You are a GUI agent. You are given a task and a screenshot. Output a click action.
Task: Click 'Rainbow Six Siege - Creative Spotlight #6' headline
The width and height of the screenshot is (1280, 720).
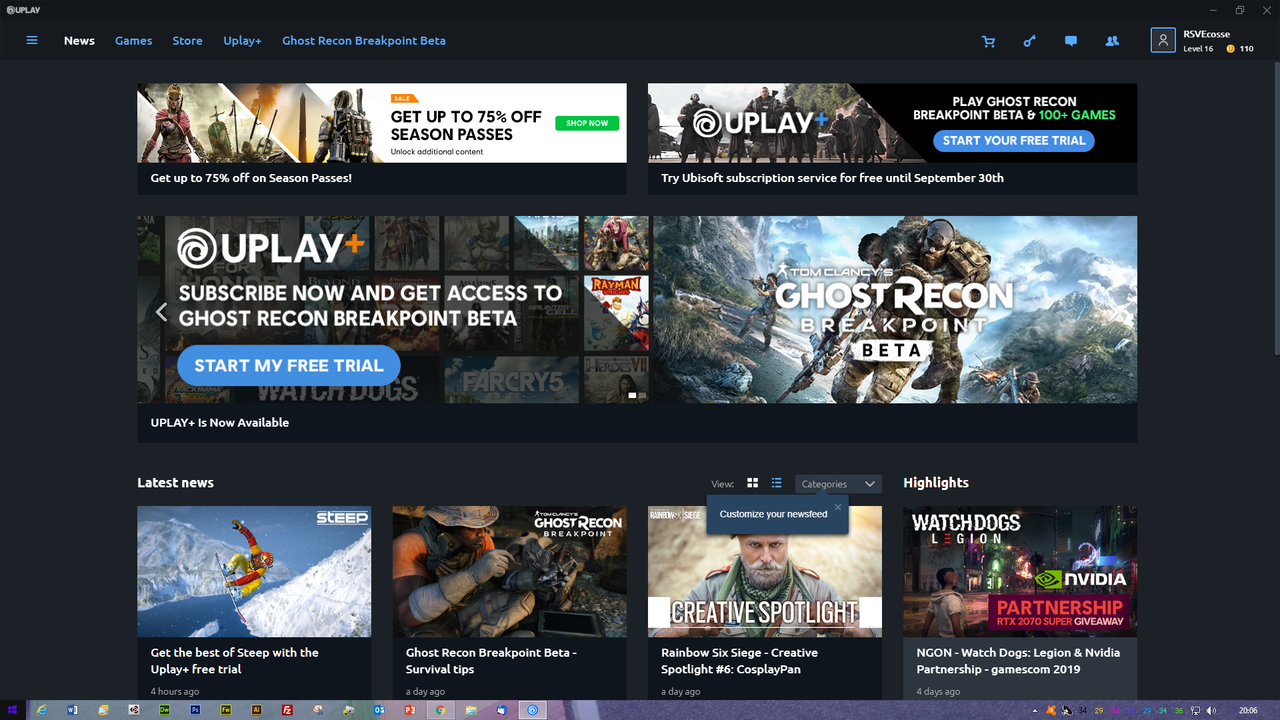pos(739,661)
